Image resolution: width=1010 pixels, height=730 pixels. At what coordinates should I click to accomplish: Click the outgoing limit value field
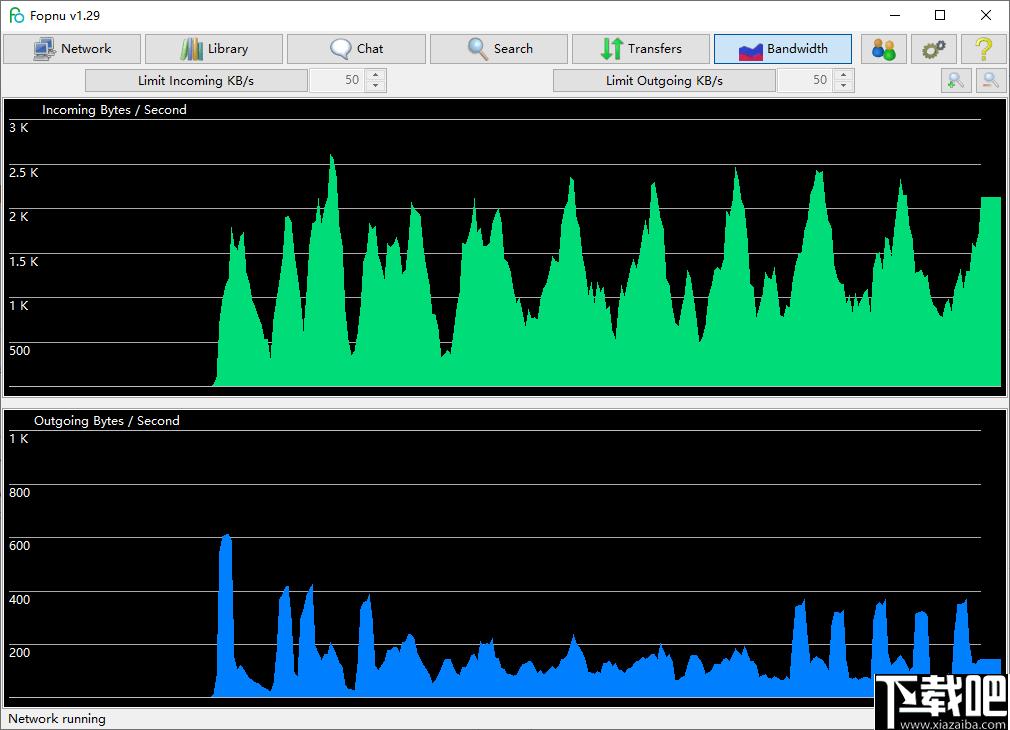(806, 81)
